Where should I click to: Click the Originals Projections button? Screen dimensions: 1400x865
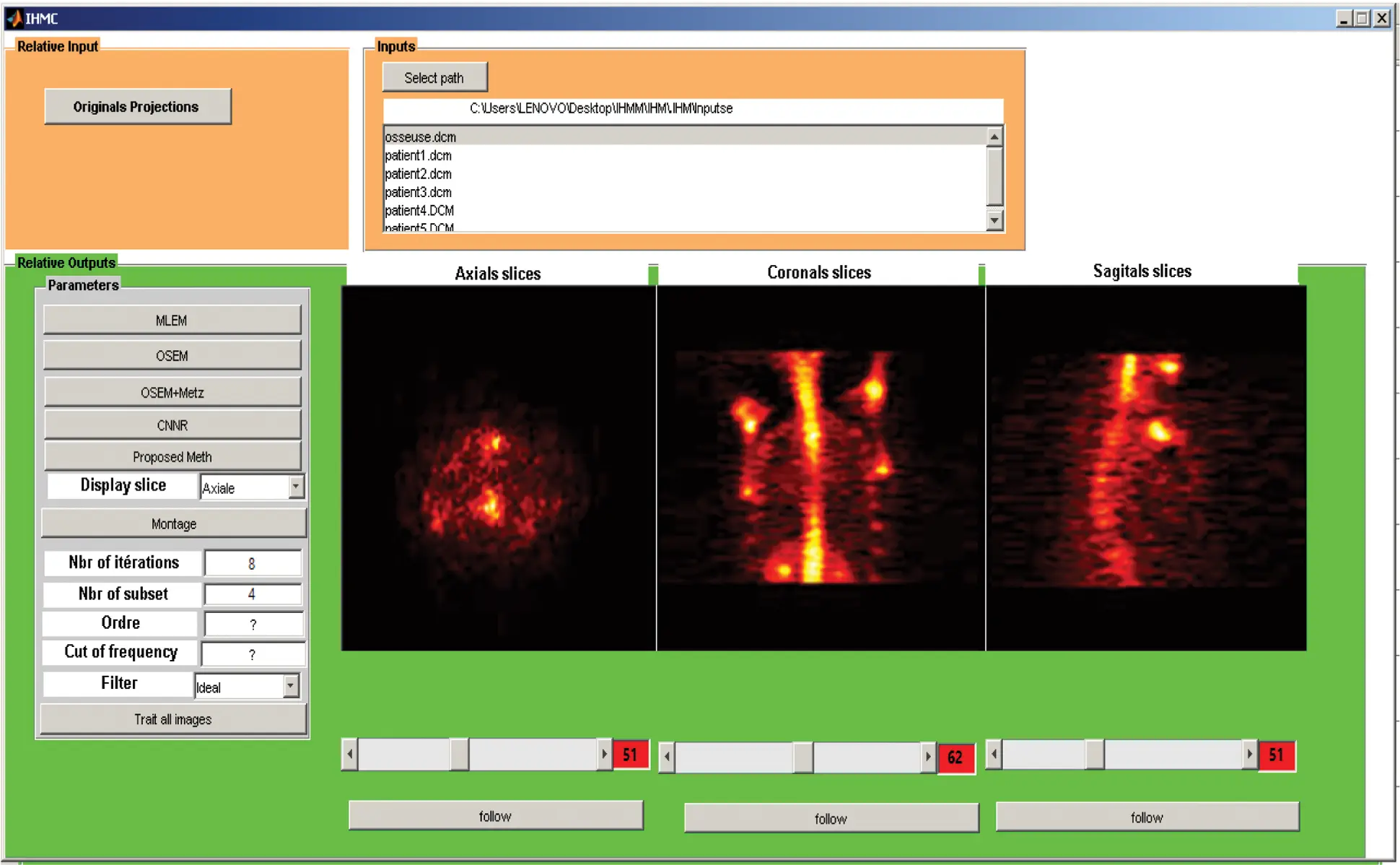137,106
